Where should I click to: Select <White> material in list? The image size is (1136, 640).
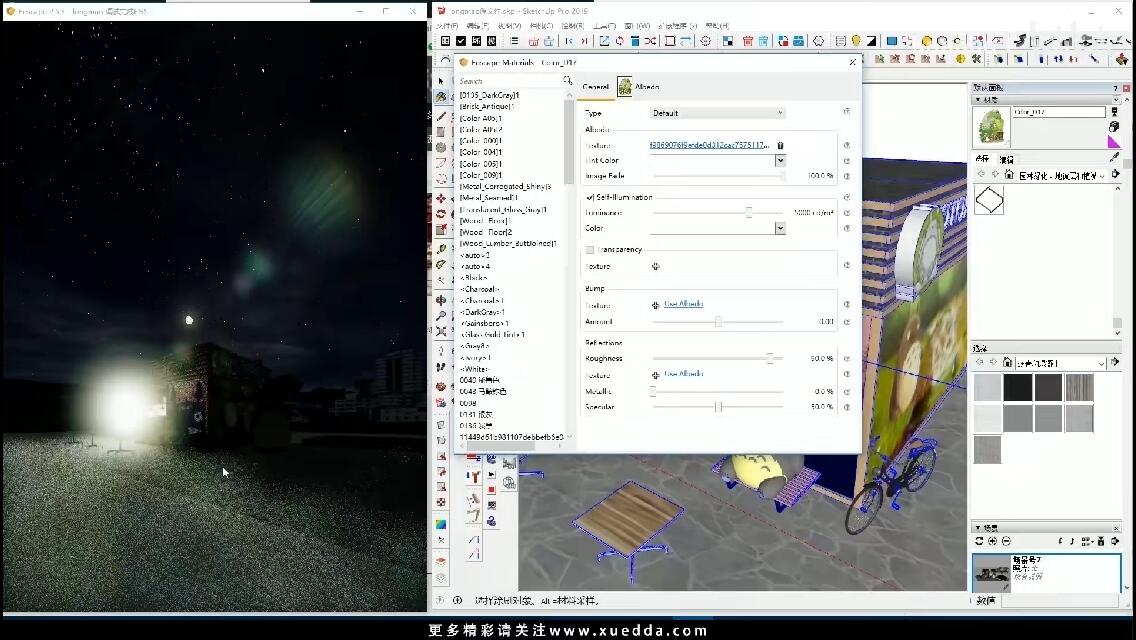point(475,369)
